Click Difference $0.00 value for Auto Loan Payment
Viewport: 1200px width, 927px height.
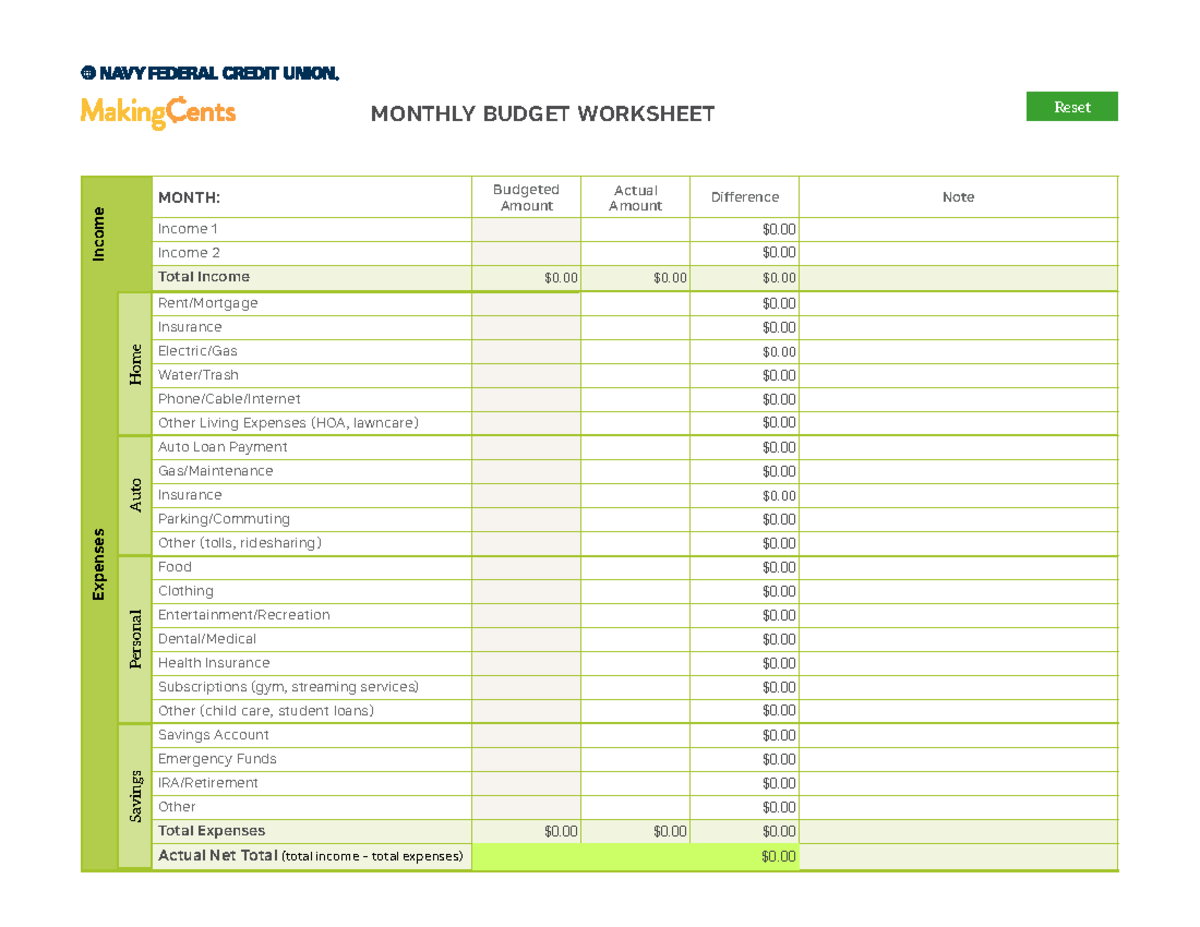point(778,447)
